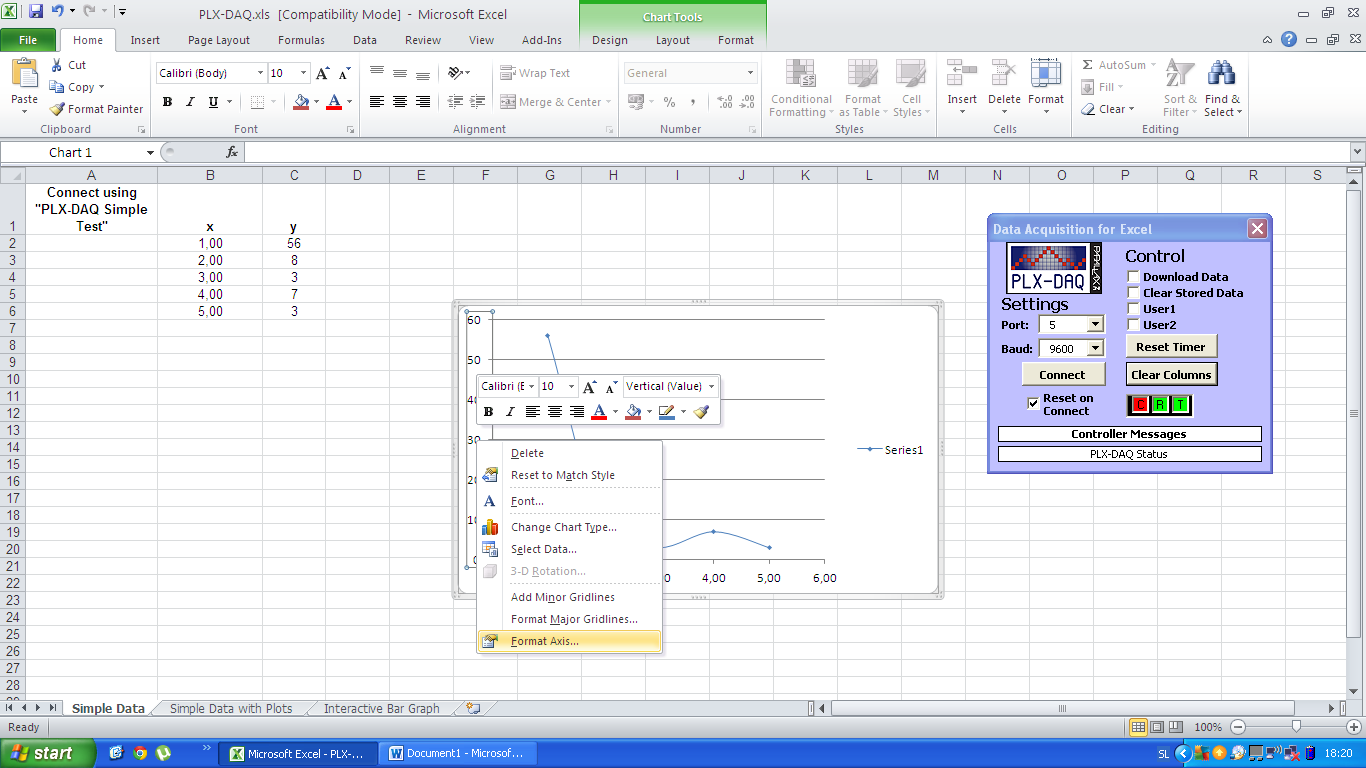Image resolution: width=1366 pixels, height=768 pixels.
Task: Open Conditional Formatting options
Action: click(x=800, y=89)
